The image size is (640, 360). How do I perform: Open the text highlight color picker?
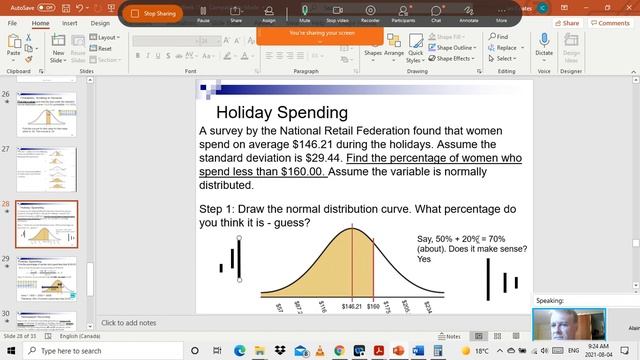[x=228, y=56]
